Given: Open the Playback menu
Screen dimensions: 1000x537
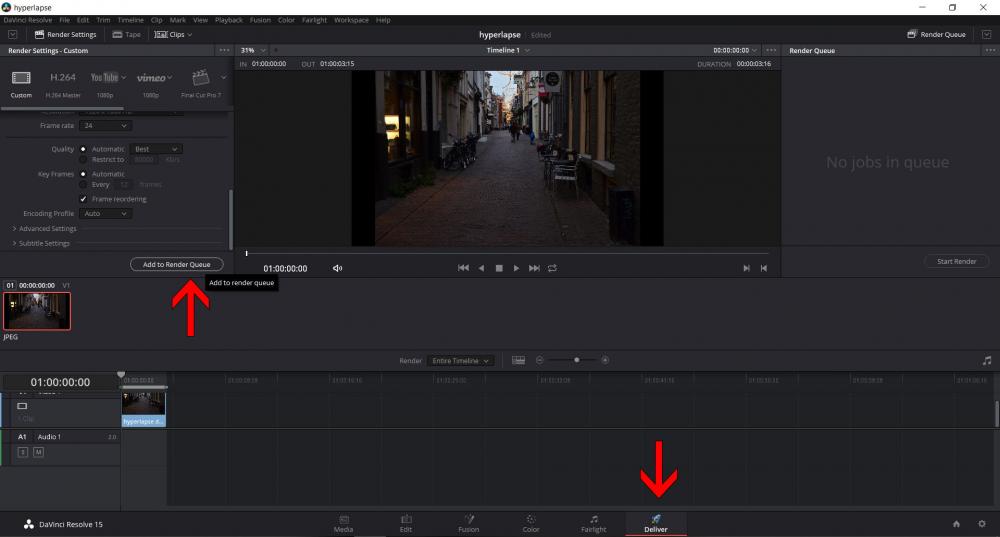Looking at the screenshot, I should click(x=229, y=20).
